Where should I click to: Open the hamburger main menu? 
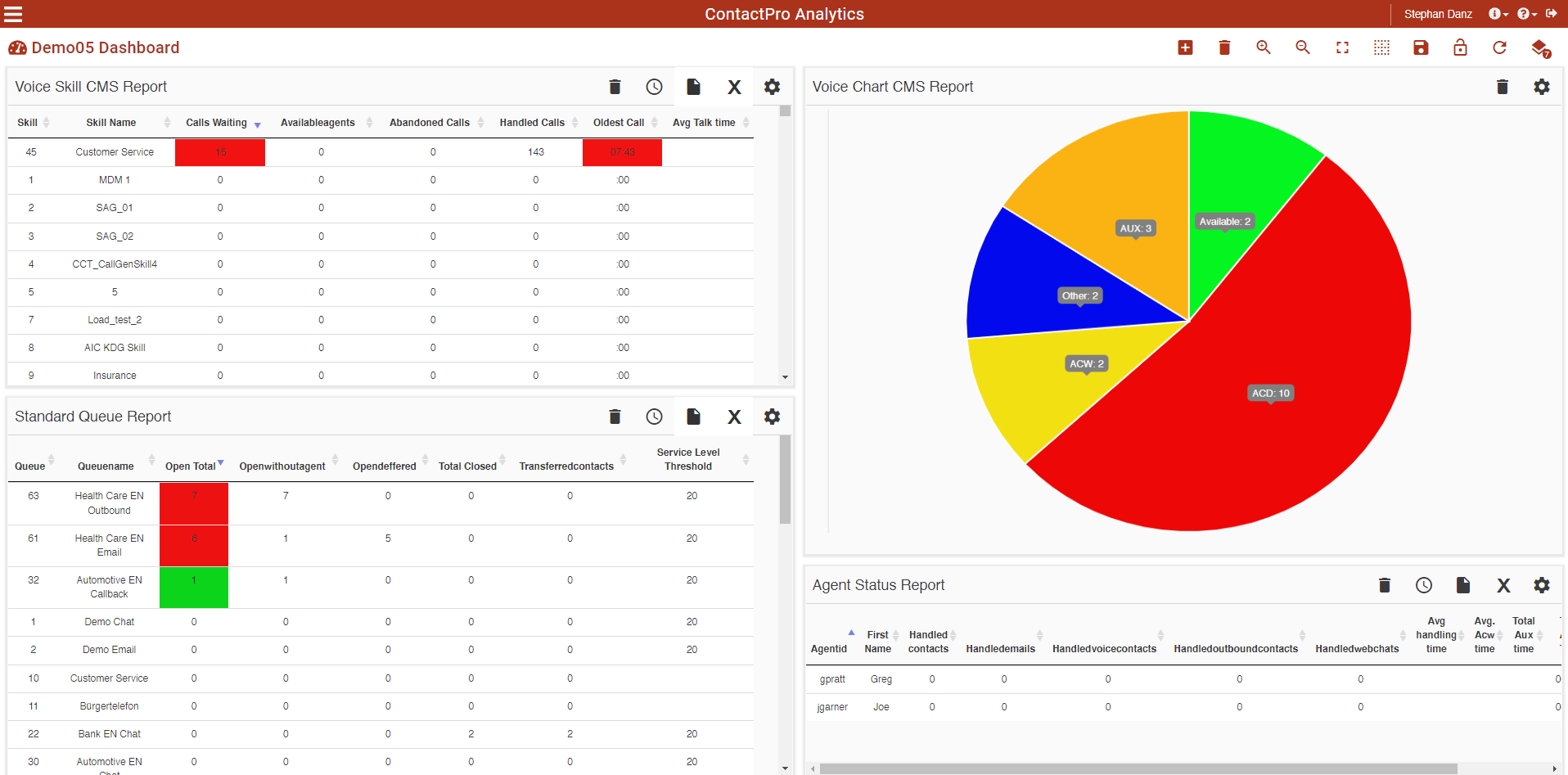coord(13,14)
